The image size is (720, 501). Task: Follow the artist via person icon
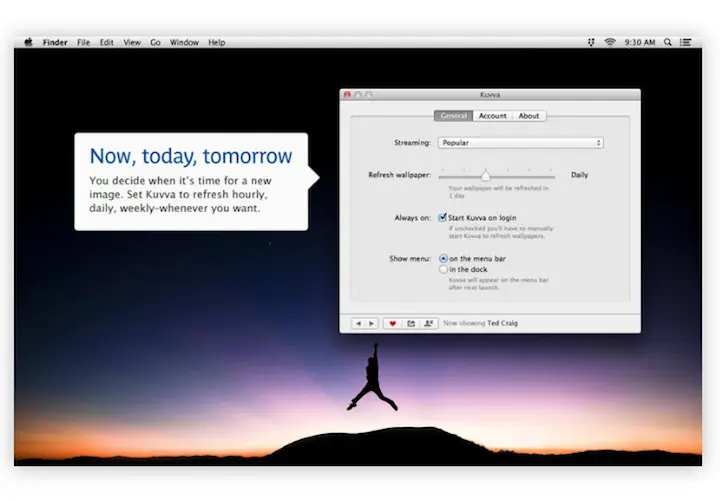429,323
